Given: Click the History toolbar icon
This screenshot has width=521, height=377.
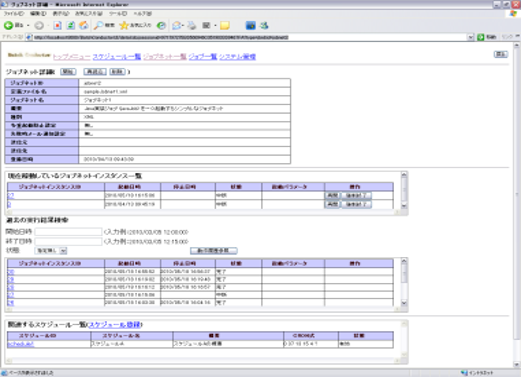Looking at the screenshot, I should point(161,25).
